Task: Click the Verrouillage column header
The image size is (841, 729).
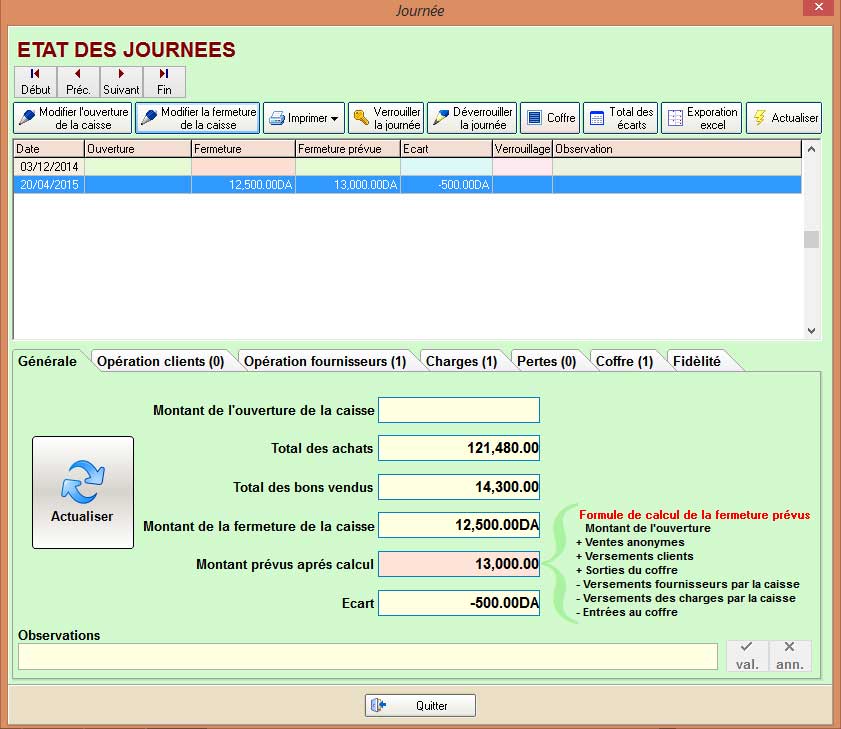Action: pyautogui.click(x=522, y=149)
